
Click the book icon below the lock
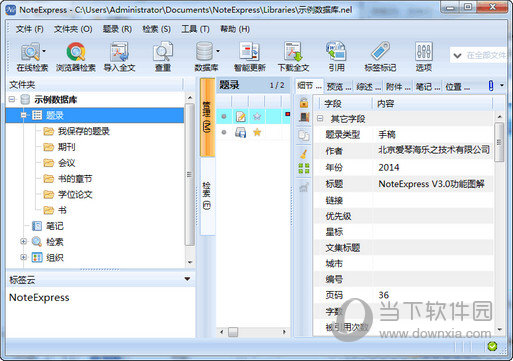click(304, 118)
